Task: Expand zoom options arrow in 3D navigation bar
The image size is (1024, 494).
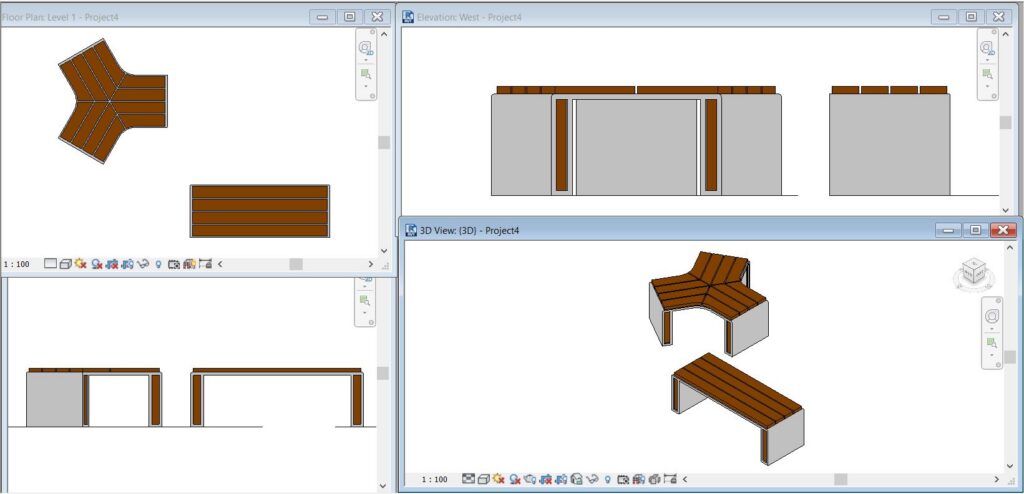Action: [x=991, y=355]
